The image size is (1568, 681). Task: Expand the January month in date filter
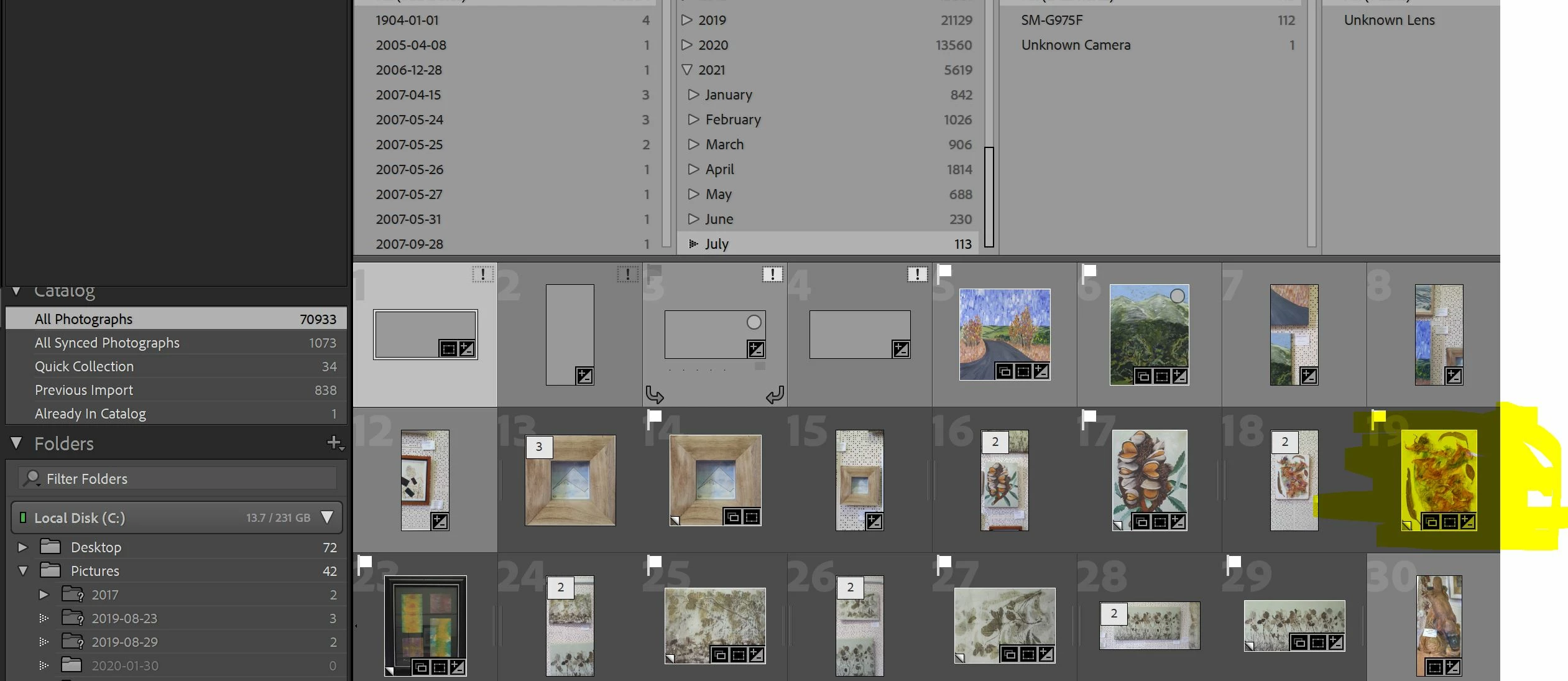pyautogui.click(x=693, y=95)
